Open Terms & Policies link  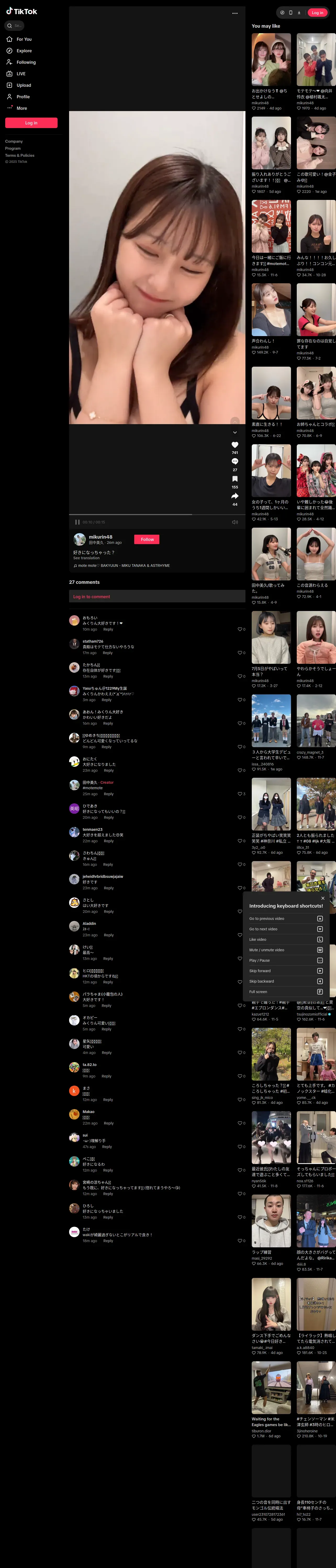(20, 155)
